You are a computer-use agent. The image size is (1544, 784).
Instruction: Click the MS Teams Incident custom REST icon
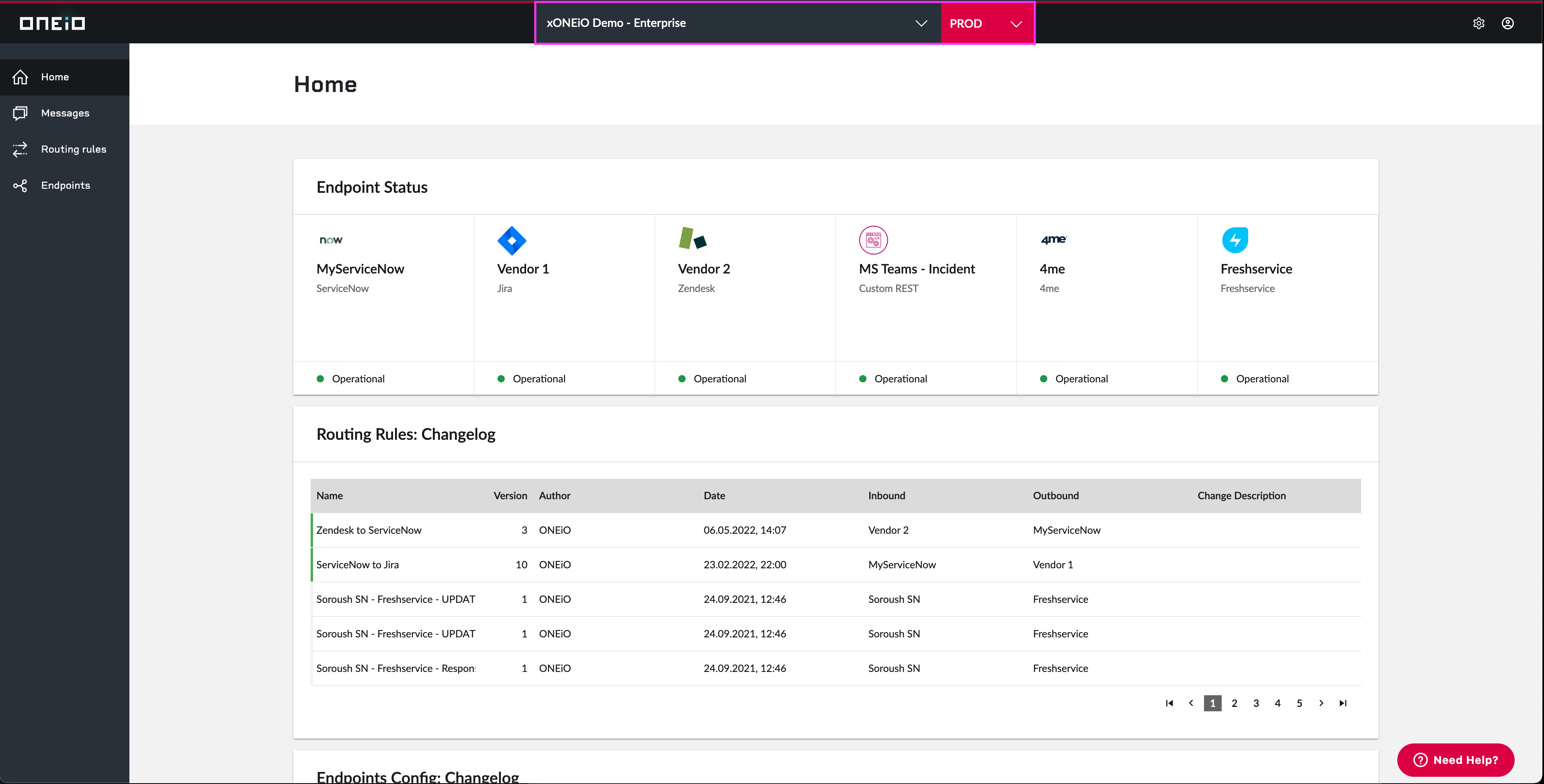point(873,240)
